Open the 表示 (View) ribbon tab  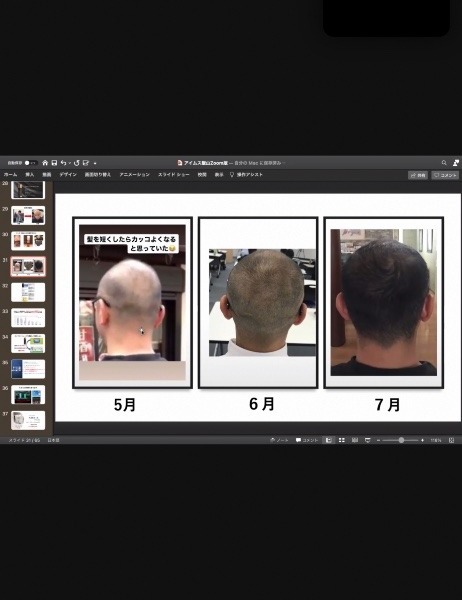(219, 174)
